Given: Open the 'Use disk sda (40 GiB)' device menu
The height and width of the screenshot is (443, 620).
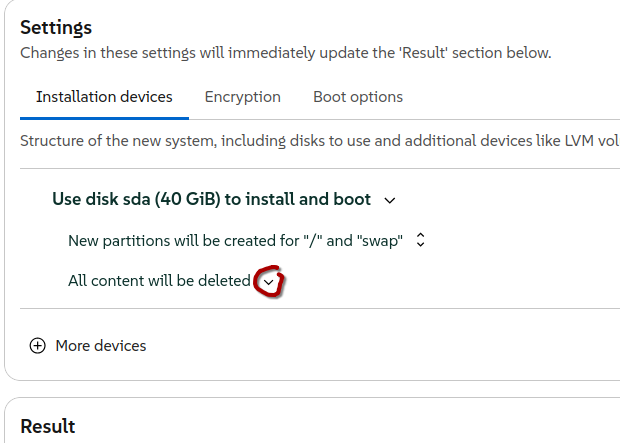Looking at the screenshot, I should coord(211,199).
